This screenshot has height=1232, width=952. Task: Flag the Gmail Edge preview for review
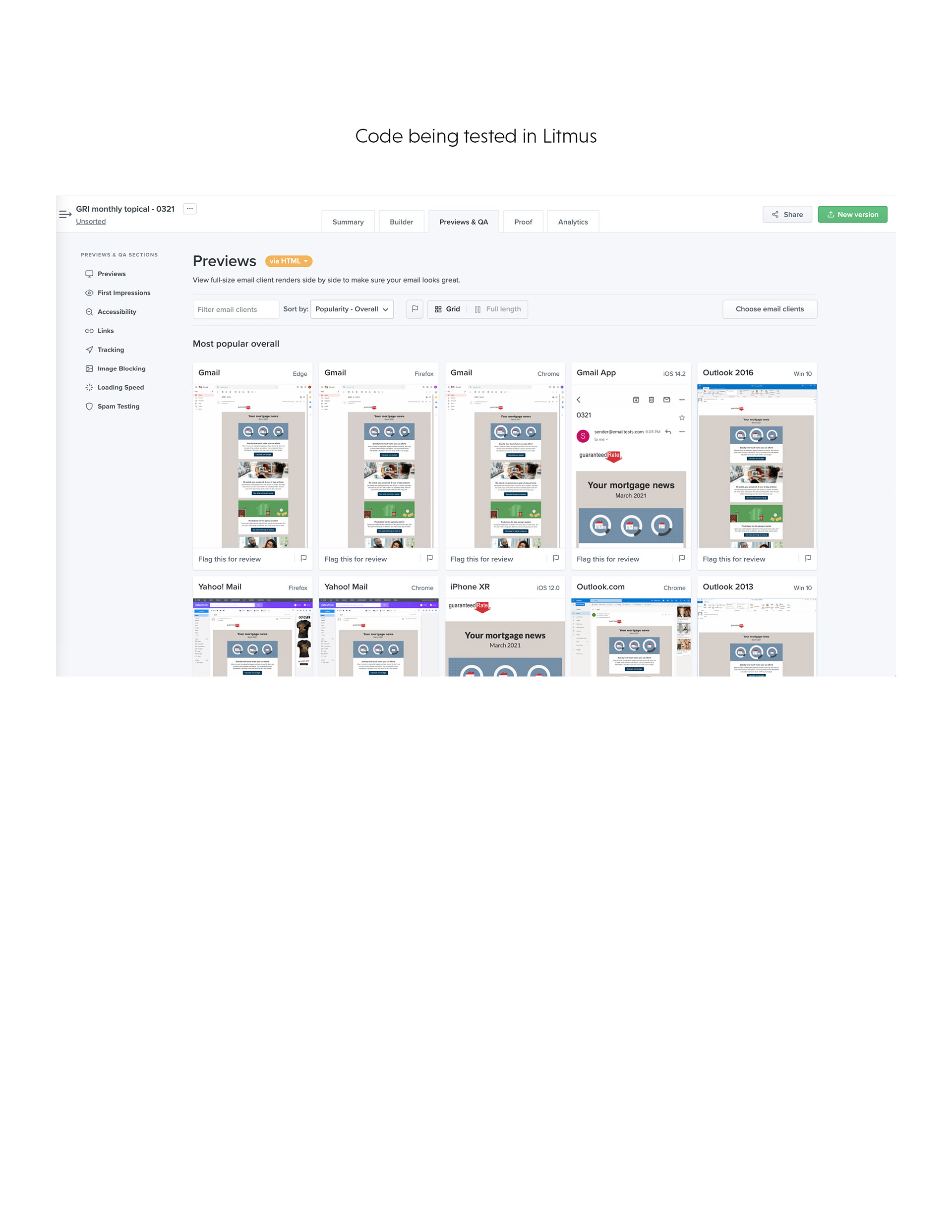303,558
